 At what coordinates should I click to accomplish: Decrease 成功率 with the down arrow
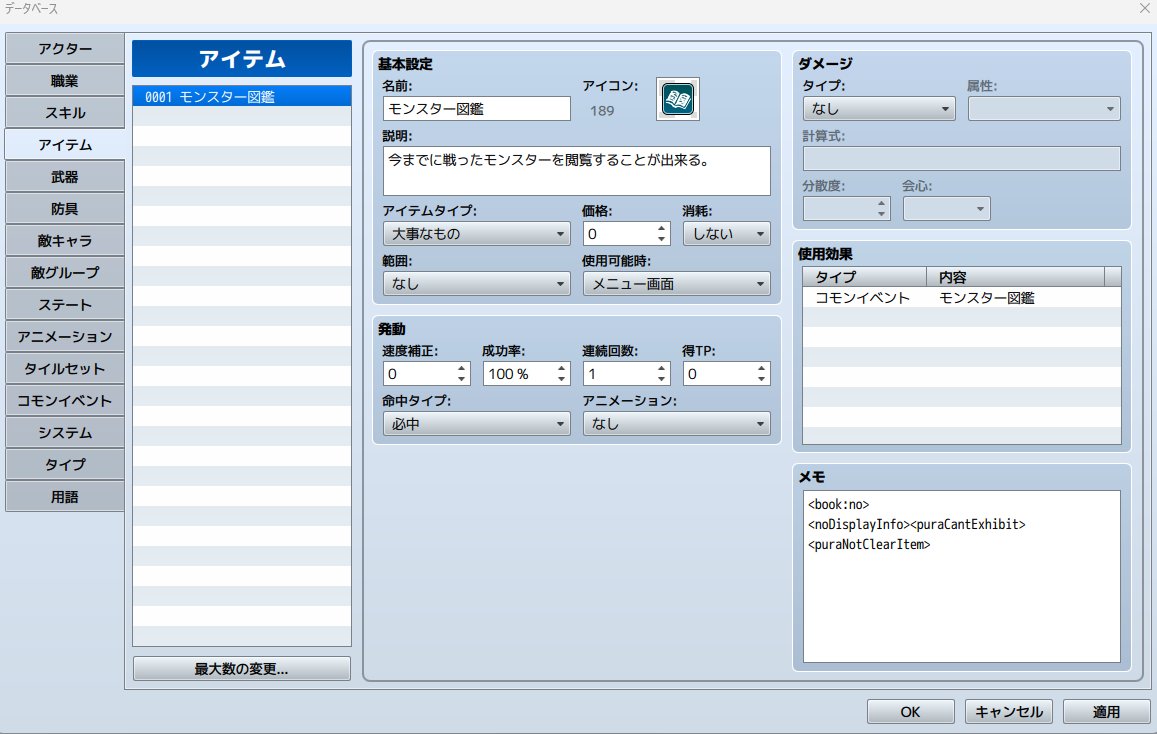[x=562, y=379]
